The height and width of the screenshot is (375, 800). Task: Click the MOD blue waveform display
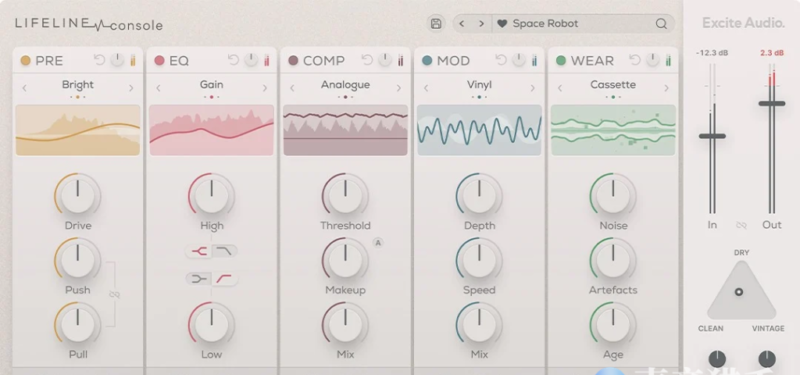pyautogui.click(x=479, y=130)
